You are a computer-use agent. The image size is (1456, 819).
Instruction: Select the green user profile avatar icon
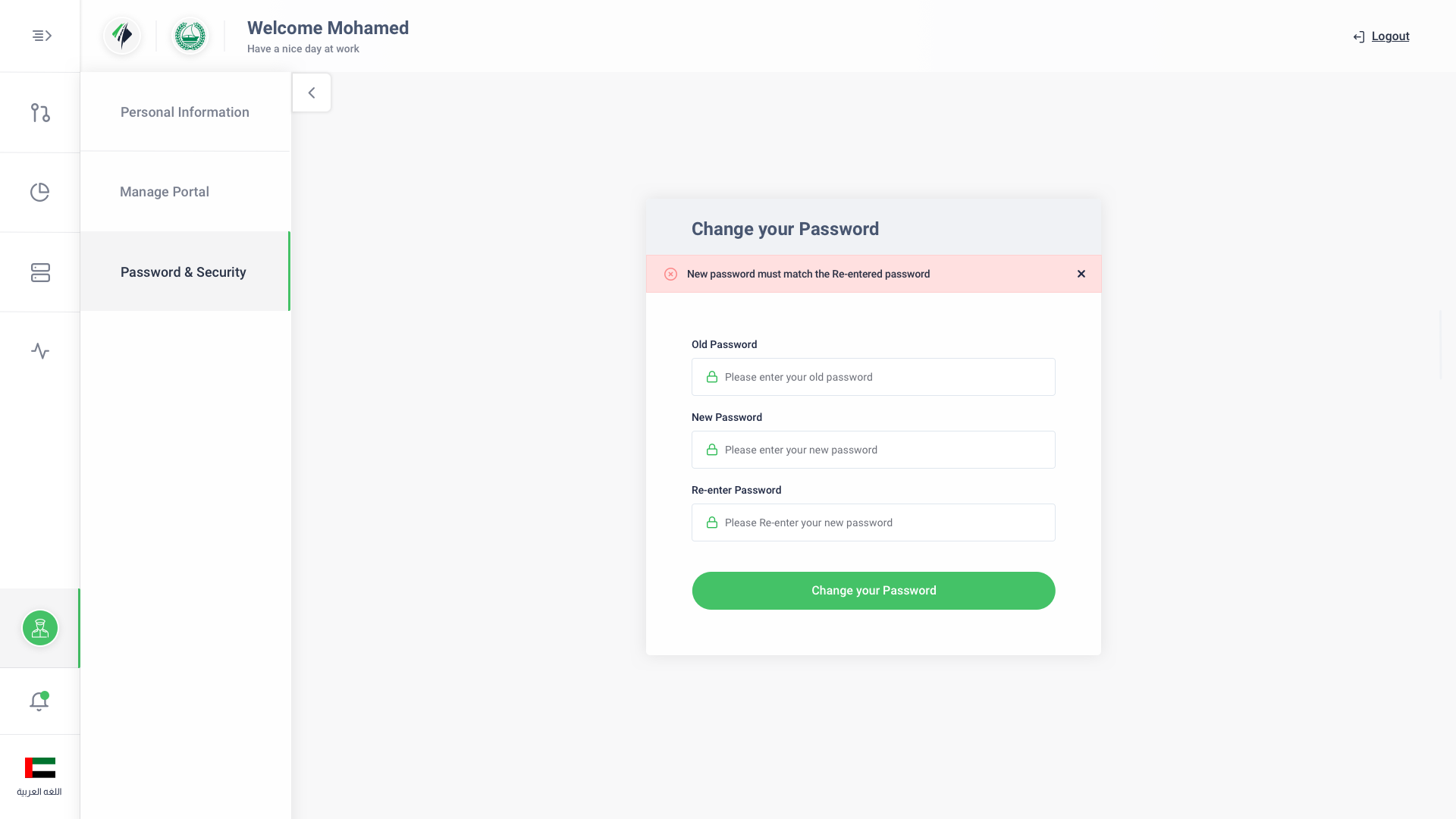click(x=40, y=628)
